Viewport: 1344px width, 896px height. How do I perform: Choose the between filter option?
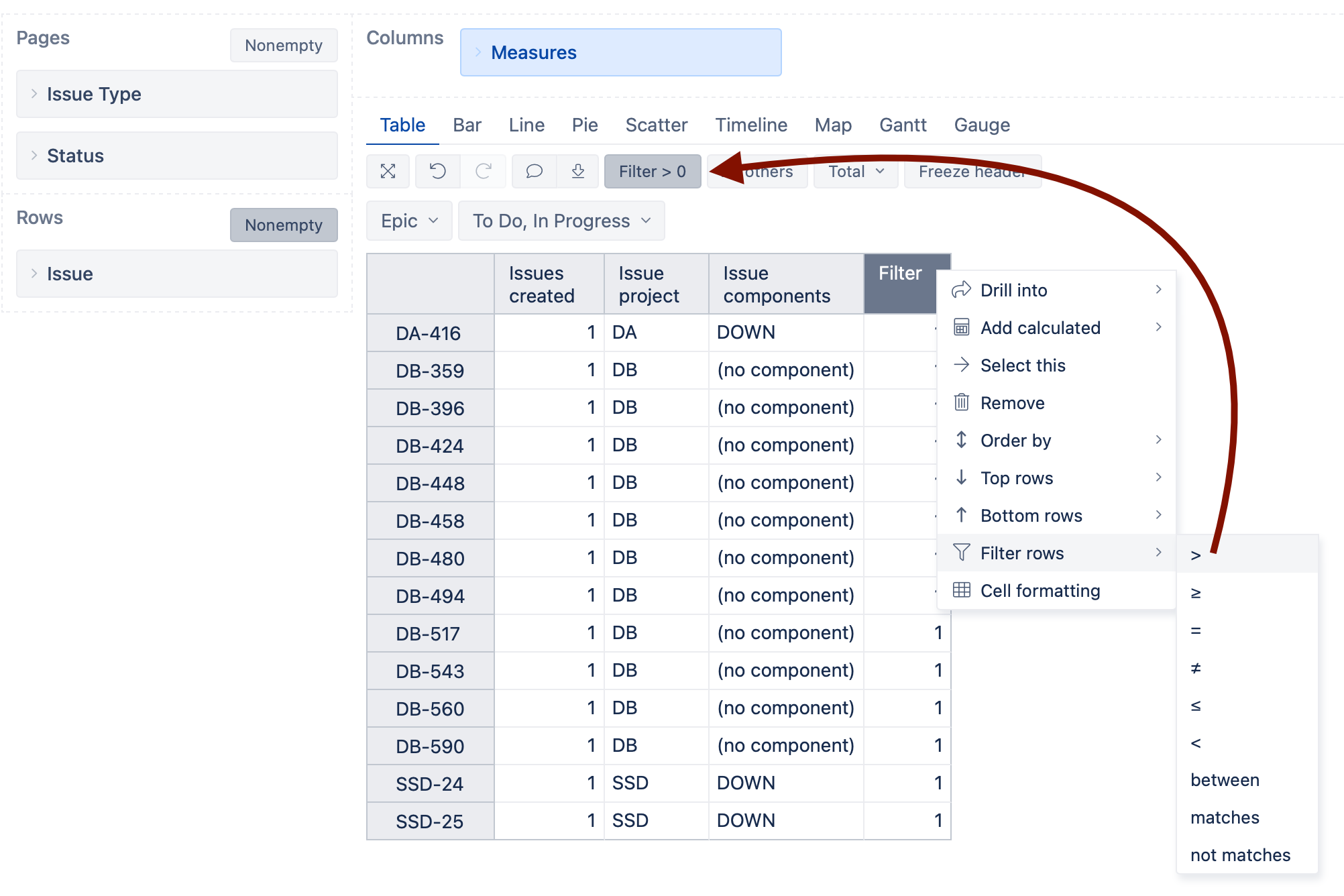pyautogui.click(x=1247, y=780)
